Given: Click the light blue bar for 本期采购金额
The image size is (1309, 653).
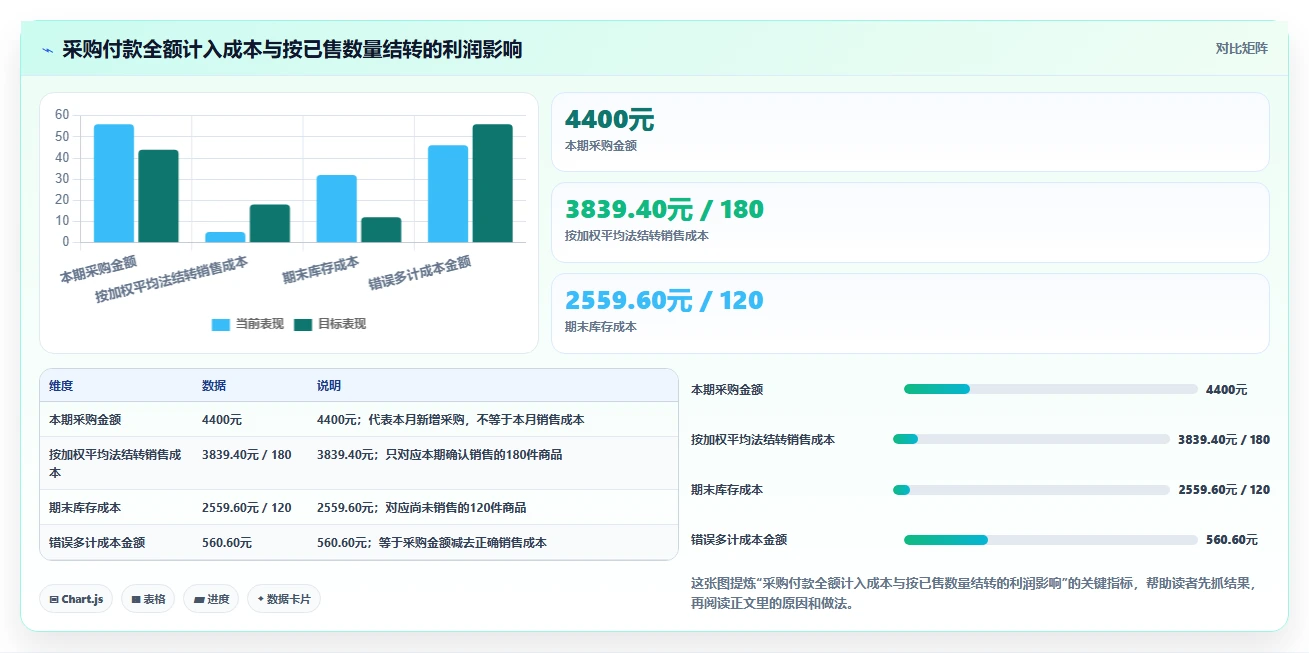Looking at the screenshot, I should [x=114, y=183].
